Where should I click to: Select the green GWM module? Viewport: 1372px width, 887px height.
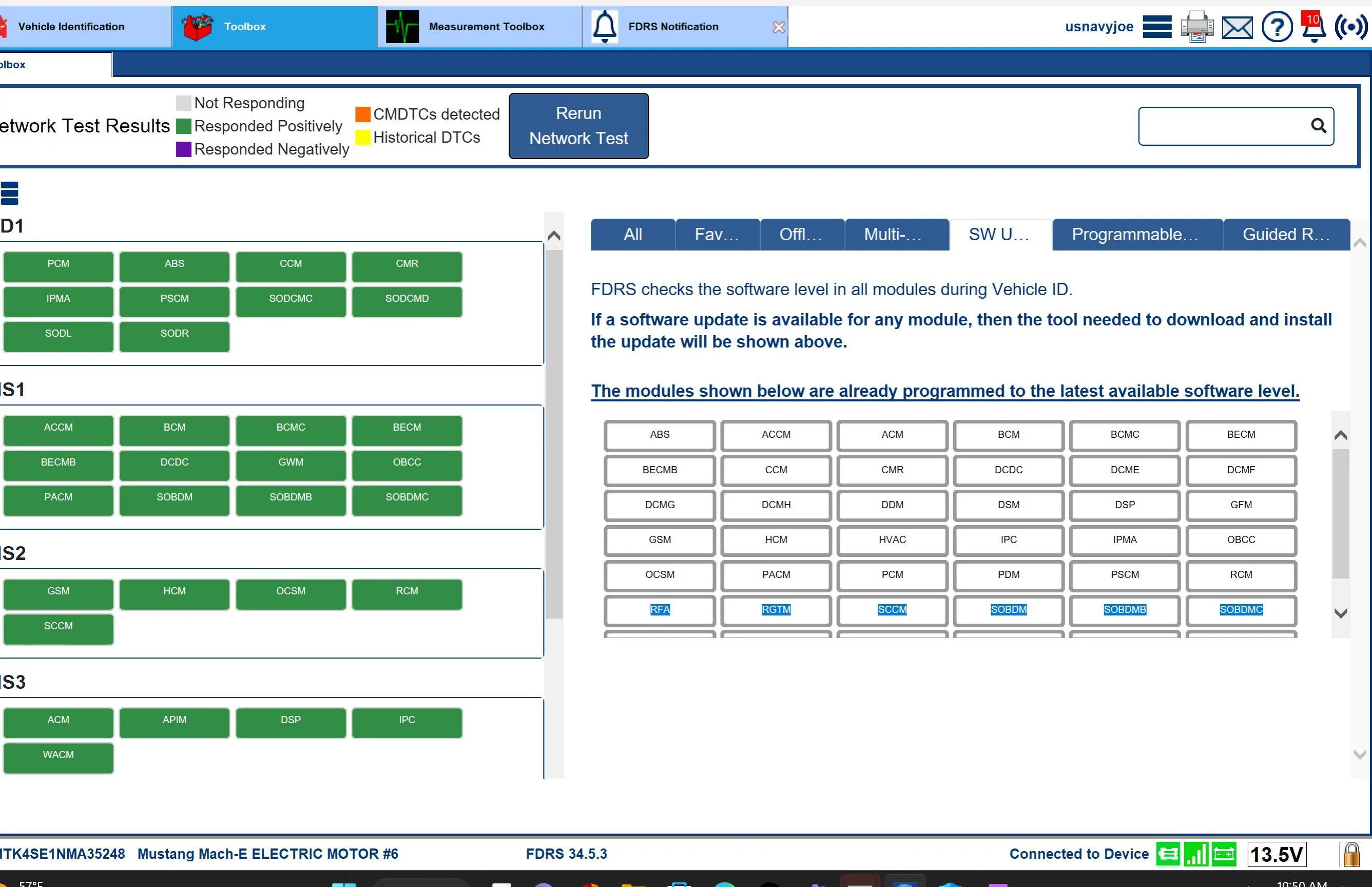point(291,466)
